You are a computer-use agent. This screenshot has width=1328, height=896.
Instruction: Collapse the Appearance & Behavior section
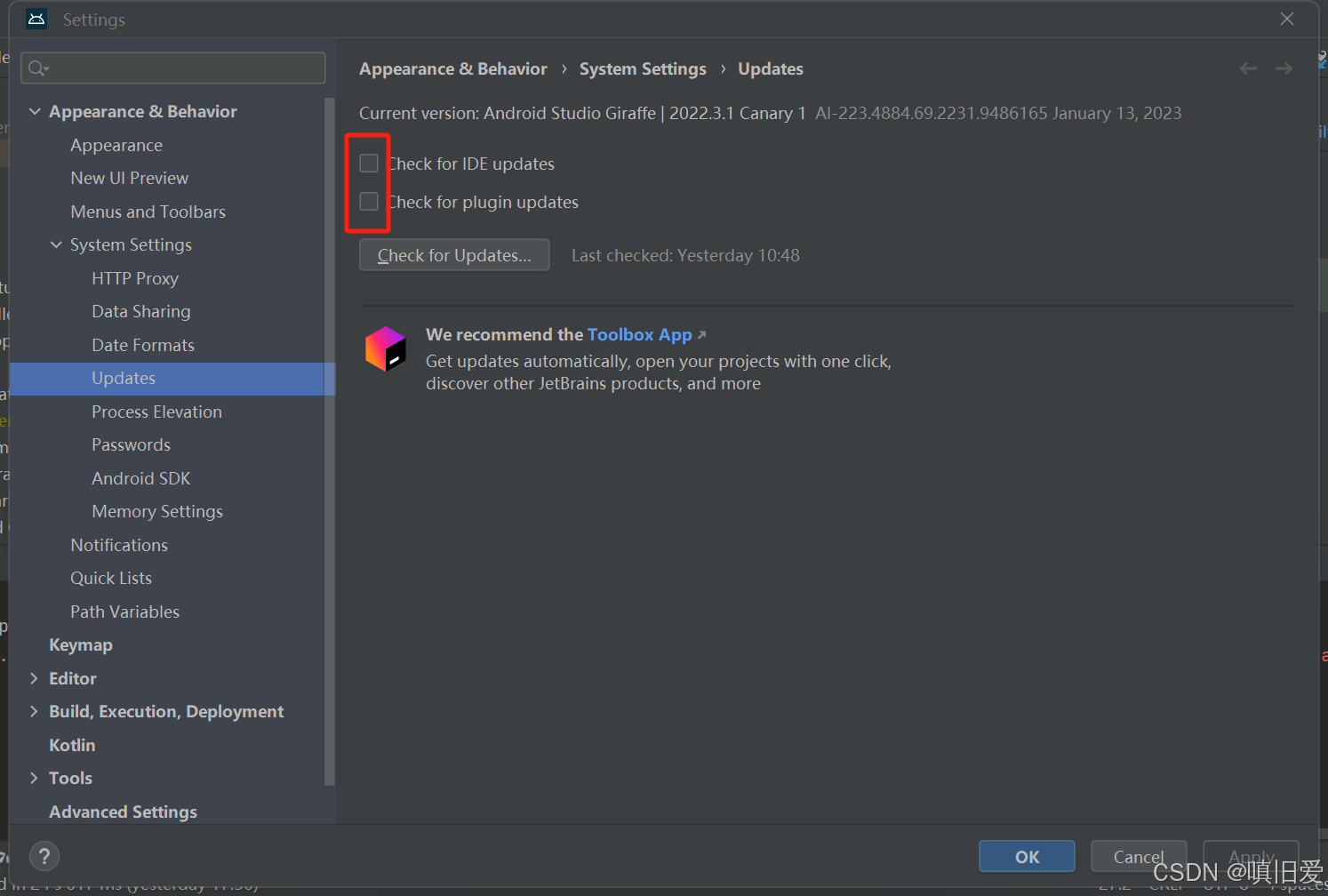[x=35, y=111]
